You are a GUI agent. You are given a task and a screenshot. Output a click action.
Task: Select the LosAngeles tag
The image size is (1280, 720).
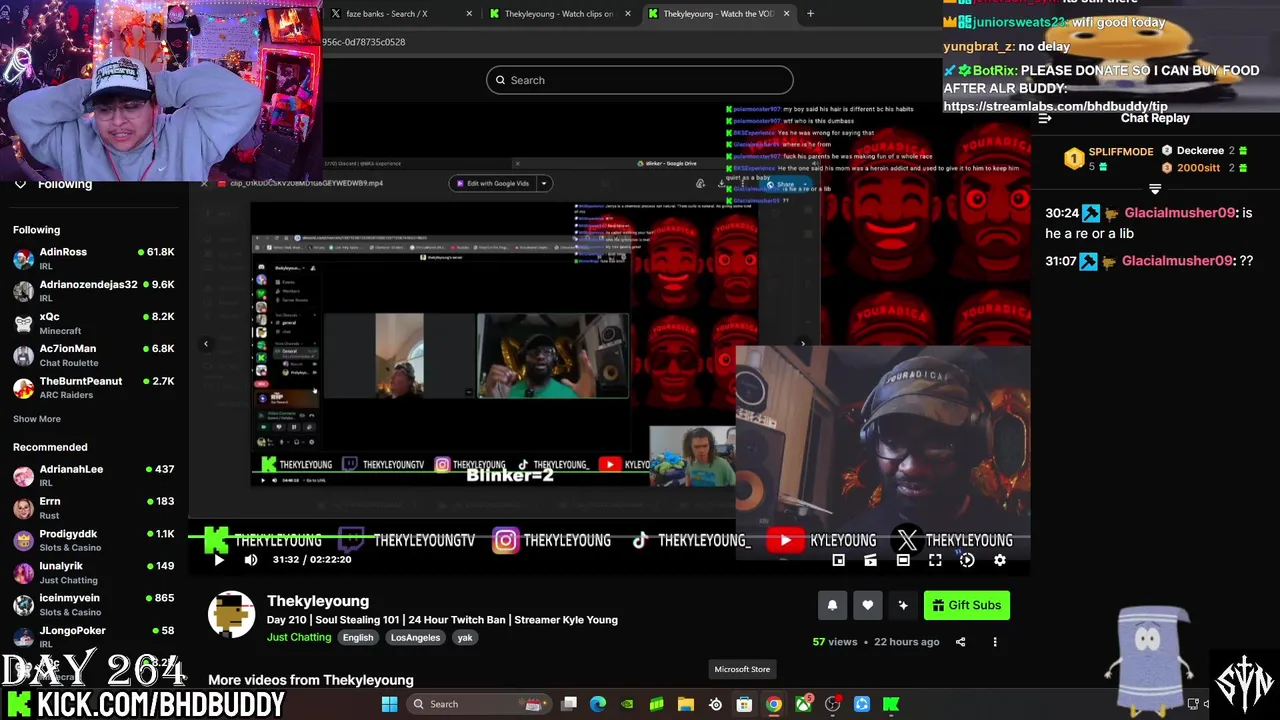tap(415, 638)
